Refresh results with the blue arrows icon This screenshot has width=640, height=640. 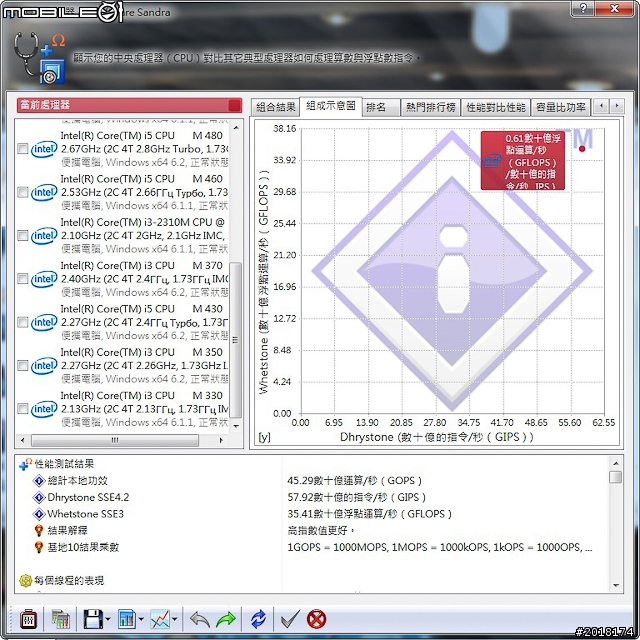(258, 619)
